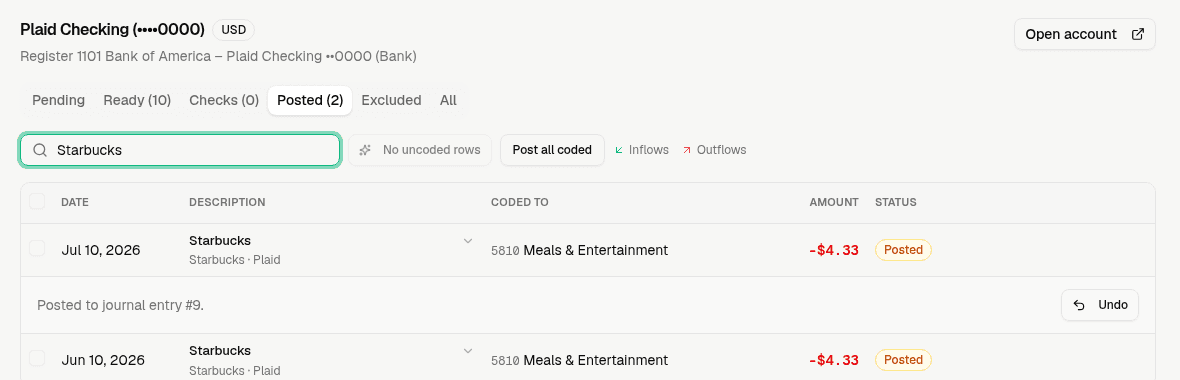Switch to the Excluded tab
The width and height of the screenshot is (1180, 380).
(x=391, y=100)
